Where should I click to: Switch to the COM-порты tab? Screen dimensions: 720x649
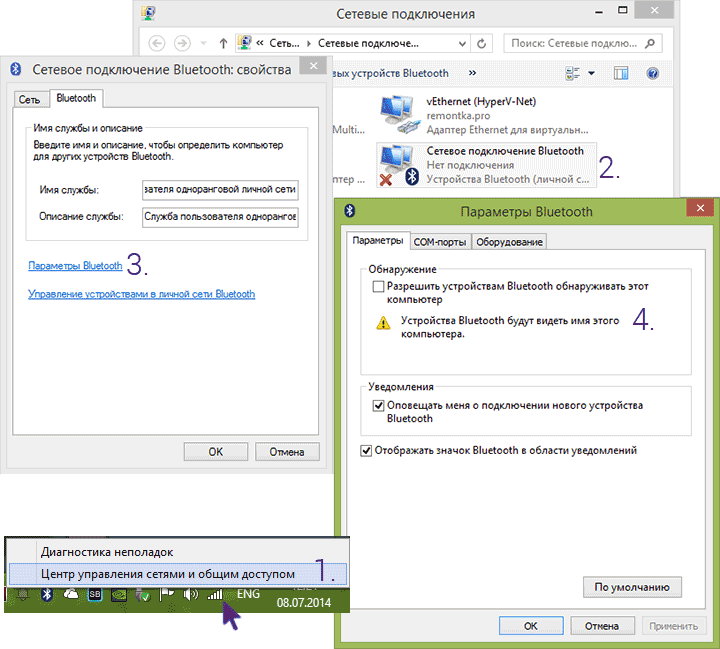pos(439,242)
